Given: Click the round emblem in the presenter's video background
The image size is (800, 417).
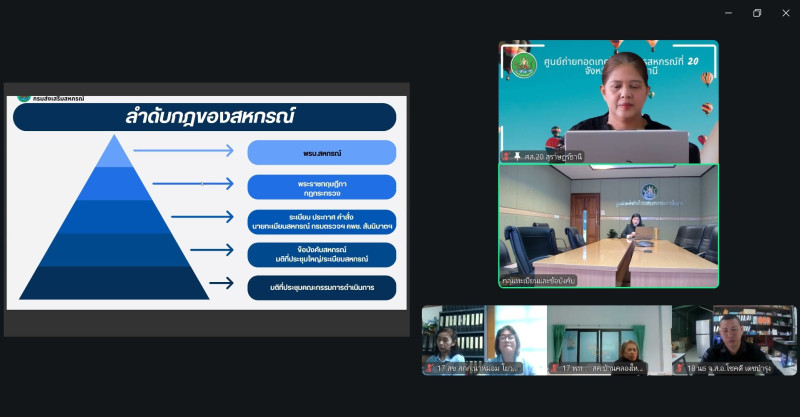Looking at the screenshot, I should coord(524,65).
